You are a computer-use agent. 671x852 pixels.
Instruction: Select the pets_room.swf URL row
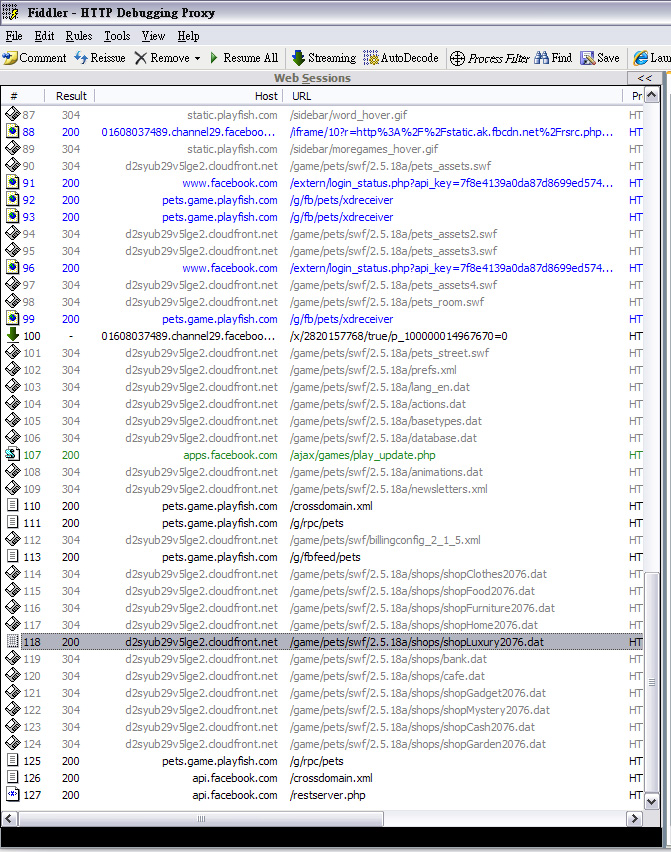[x=387, y=302]
